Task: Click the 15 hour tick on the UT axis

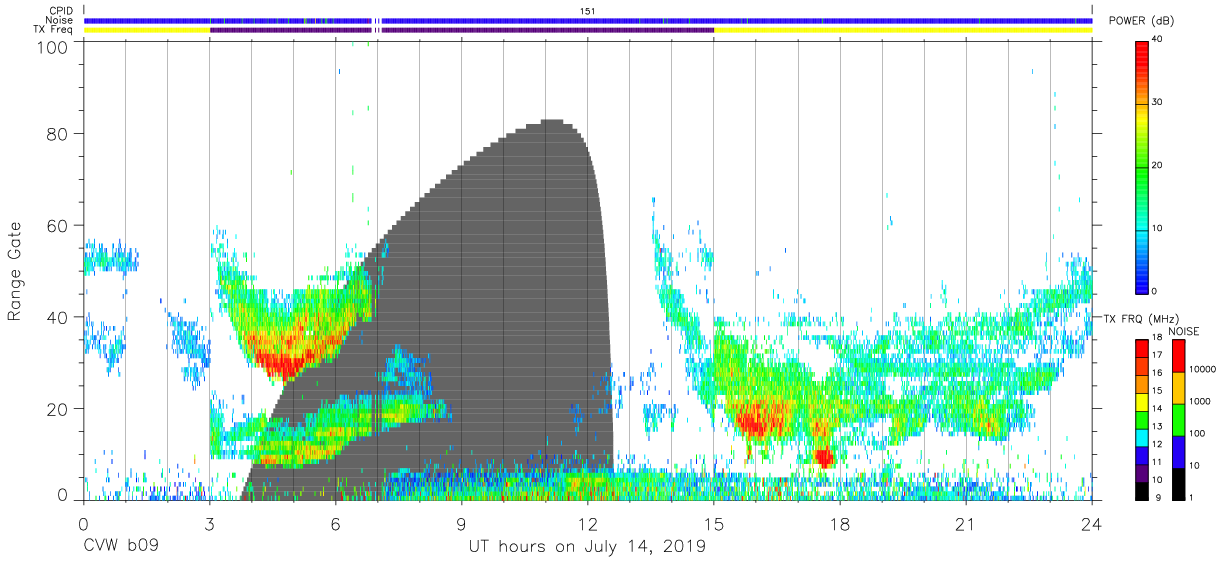Action: (714, 523)
